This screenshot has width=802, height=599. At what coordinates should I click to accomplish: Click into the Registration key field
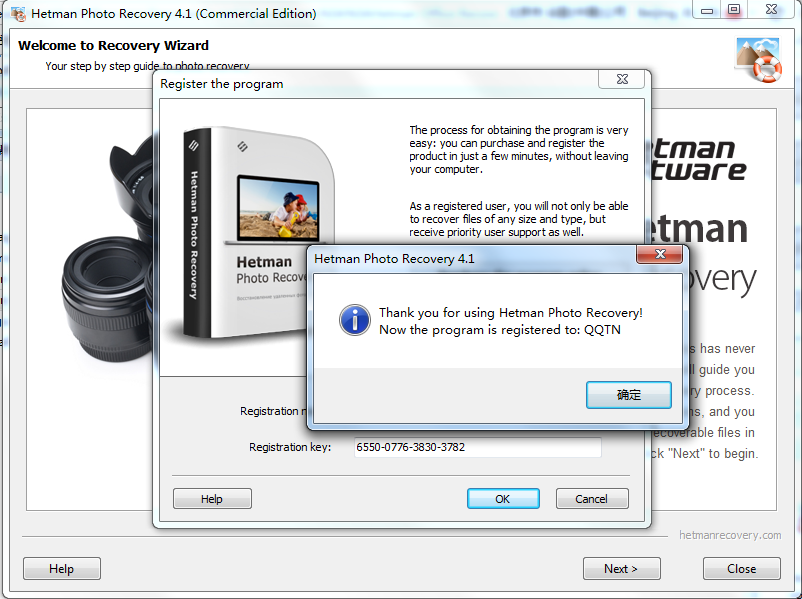pyautogui.click(x=476, y=447)
